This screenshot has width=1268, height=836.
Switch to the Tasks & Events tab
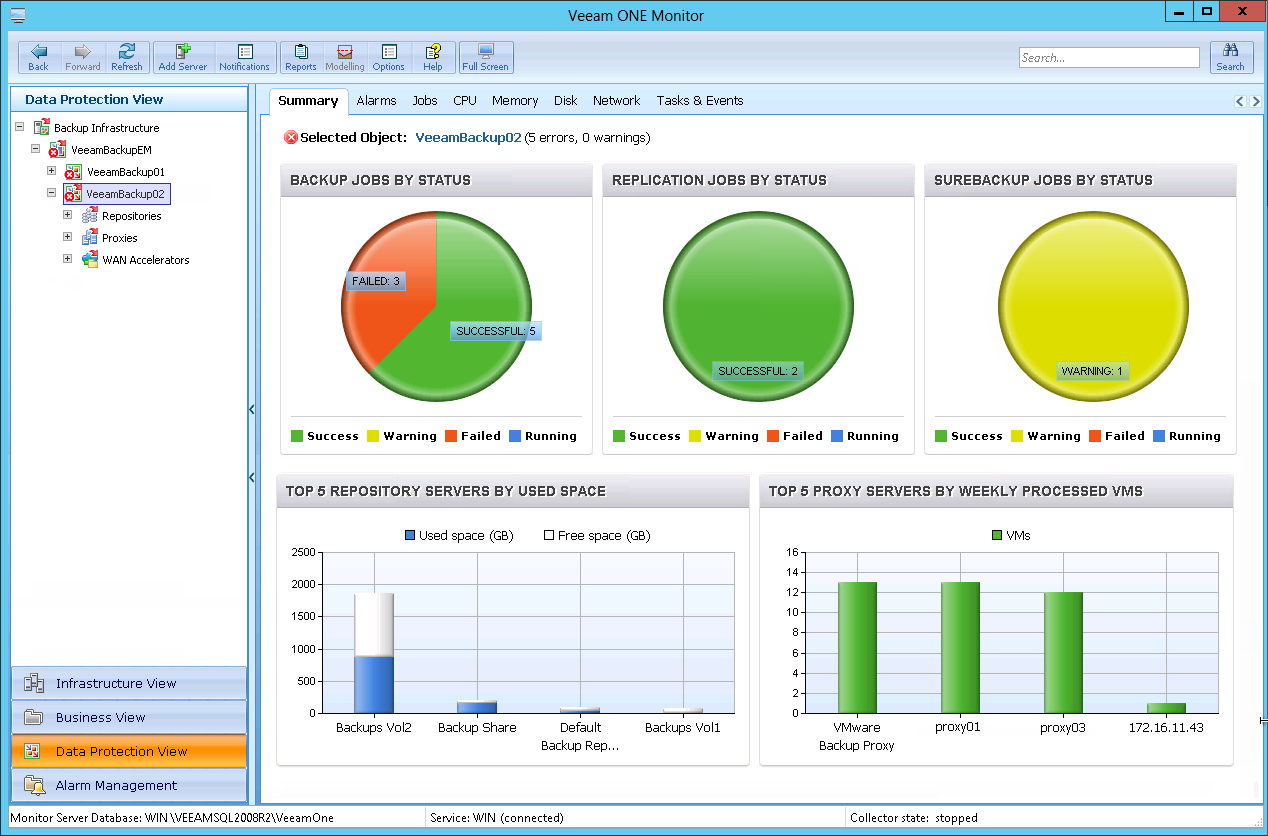coord(700,101)
